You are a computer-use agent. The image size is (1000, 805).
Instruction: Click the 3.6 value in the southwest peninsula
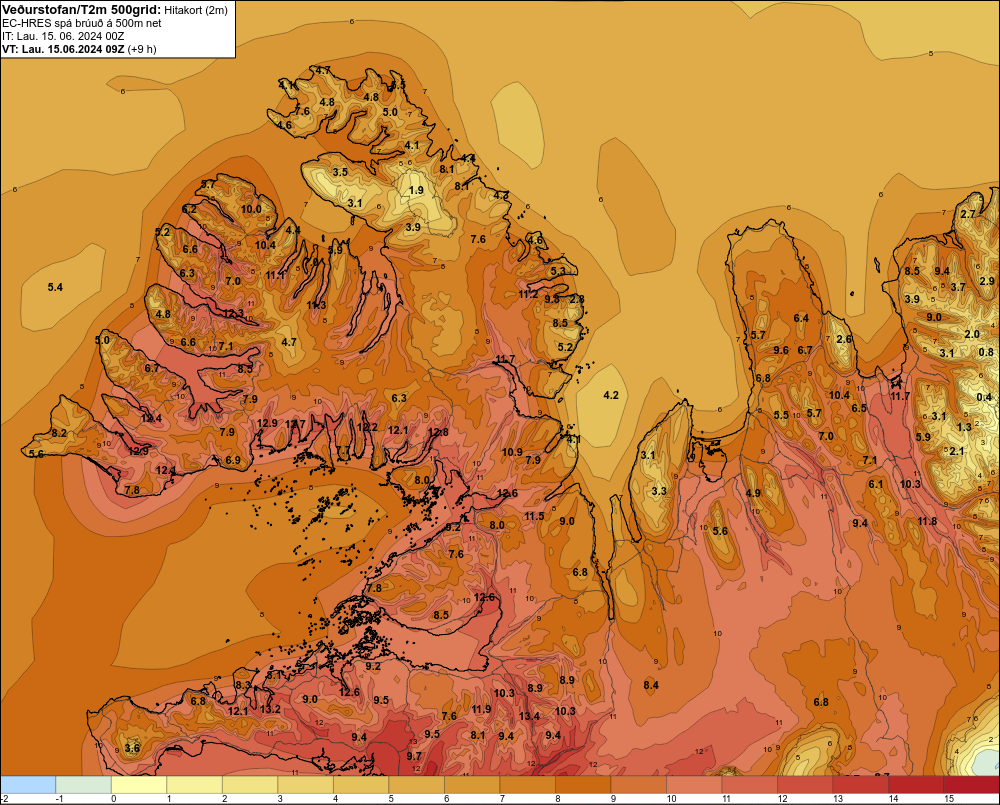(x=132, y=748)
